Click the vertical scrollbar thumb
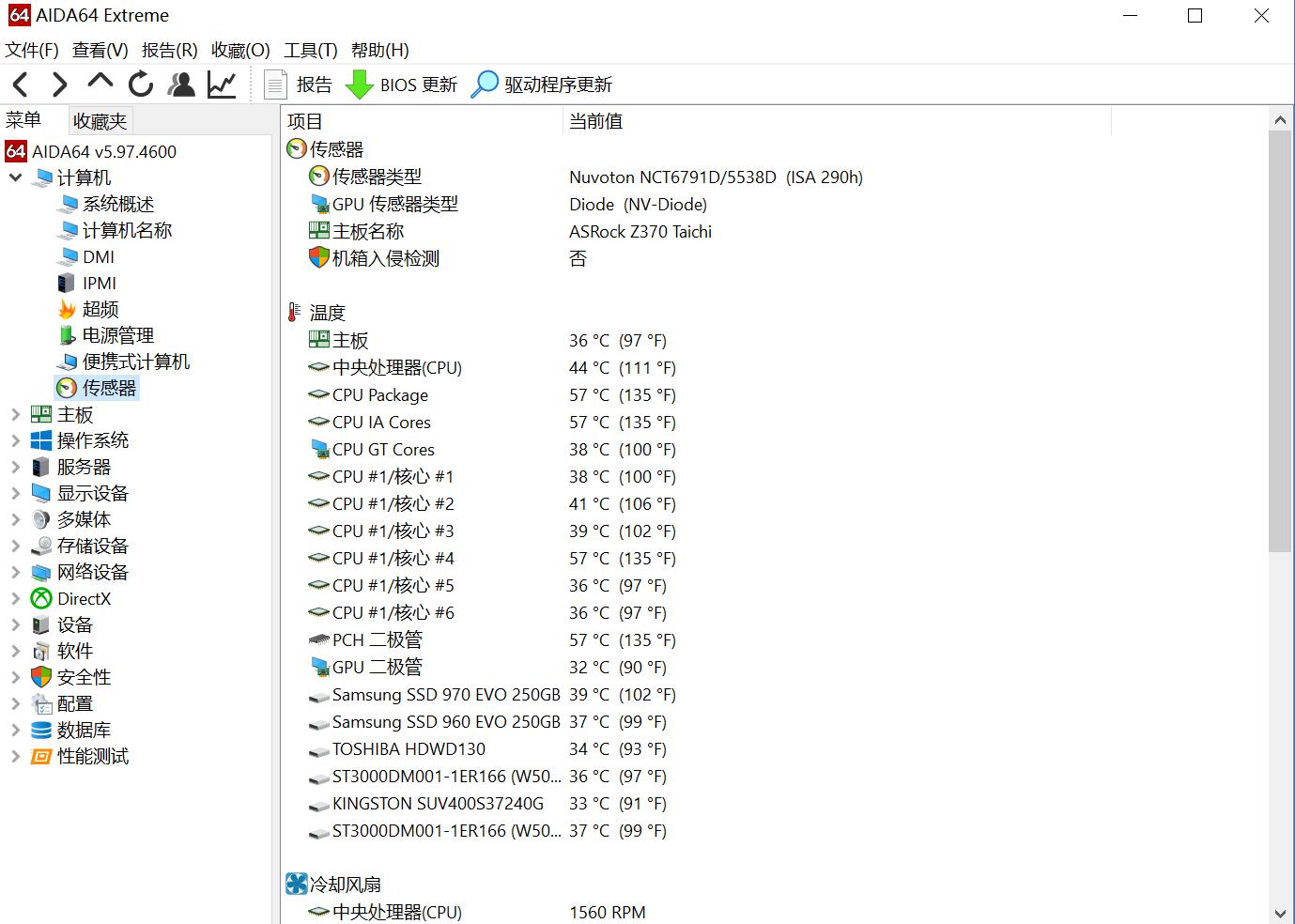This screenshot has height=924, width=1295. pyautogui.click(x=1280, y=341)
